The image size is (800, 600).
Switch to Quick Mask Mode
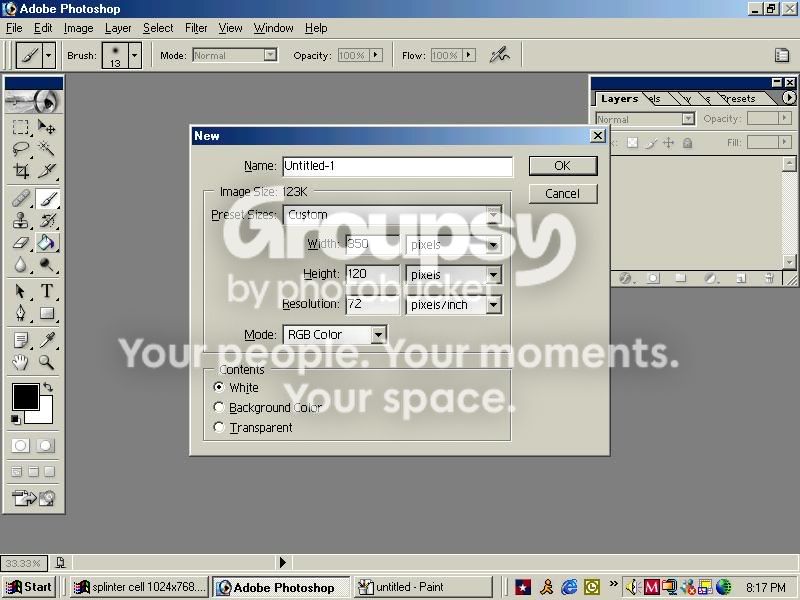(x=45, y=445)
